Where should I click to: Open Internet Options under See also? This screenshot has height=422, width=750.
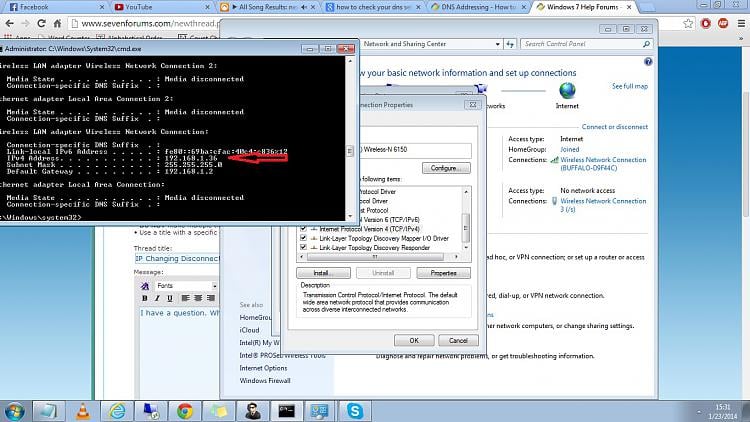coord(264,368)
